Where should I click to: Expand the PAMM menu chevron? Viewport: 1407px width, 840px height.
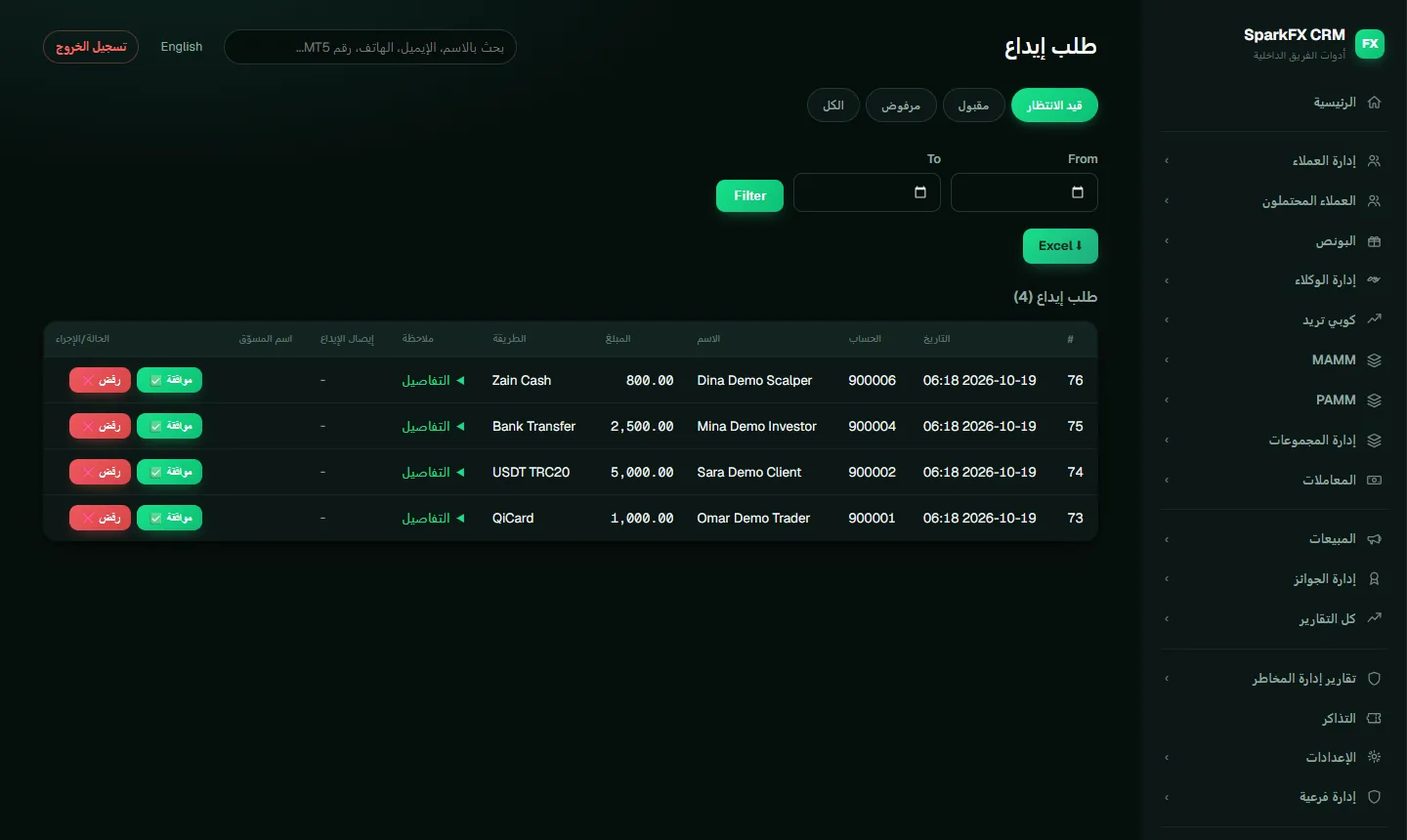pyautogui.click(x=1167, y=400)
